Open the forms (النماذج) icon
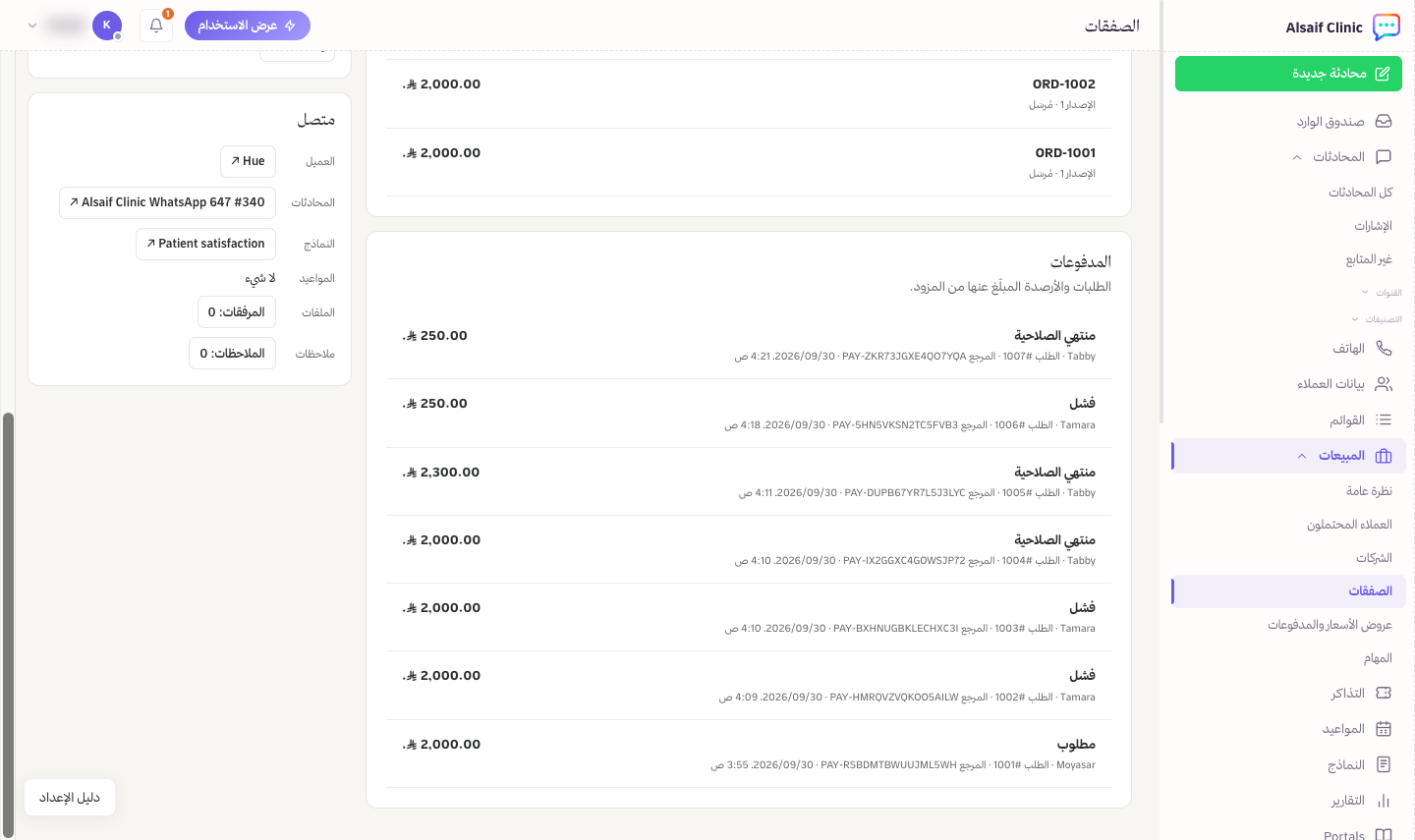This screenshot has width=1415, height=840. pos(1384,764)
